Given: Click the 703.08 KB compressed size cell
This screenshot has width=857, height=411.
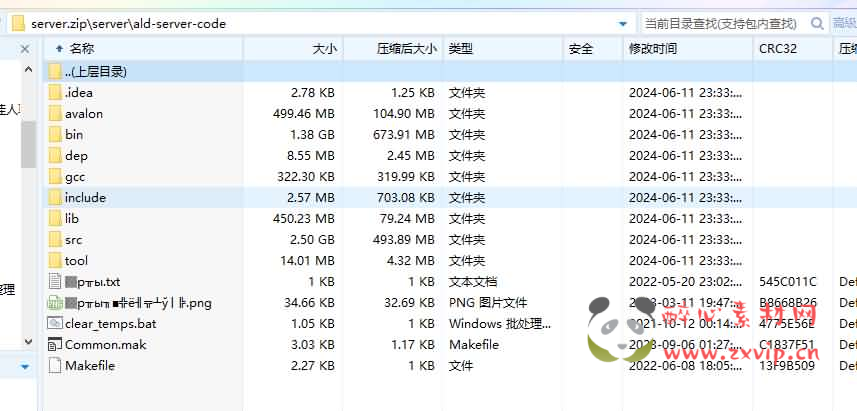Looking at the screenshot, I should (406, 197).
